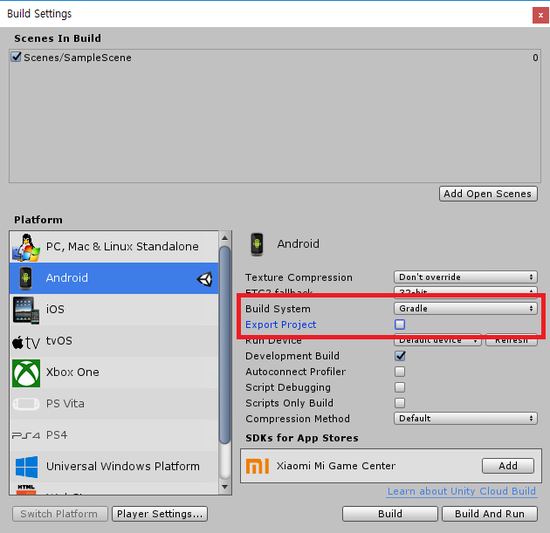This screenshot has height=533, width=550.
Task: Open Learn about Unity Cloud Build link
Action: click(x=462, y=491)
